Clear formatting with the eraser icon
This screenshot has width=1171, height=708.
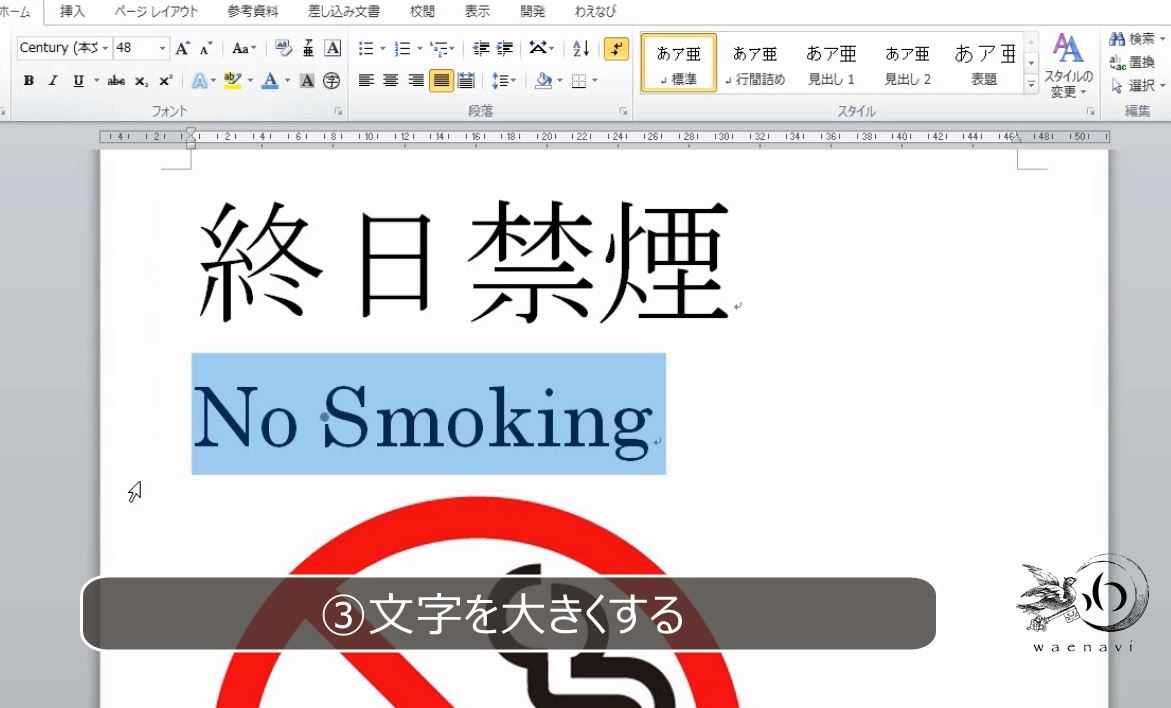(284, 49)
